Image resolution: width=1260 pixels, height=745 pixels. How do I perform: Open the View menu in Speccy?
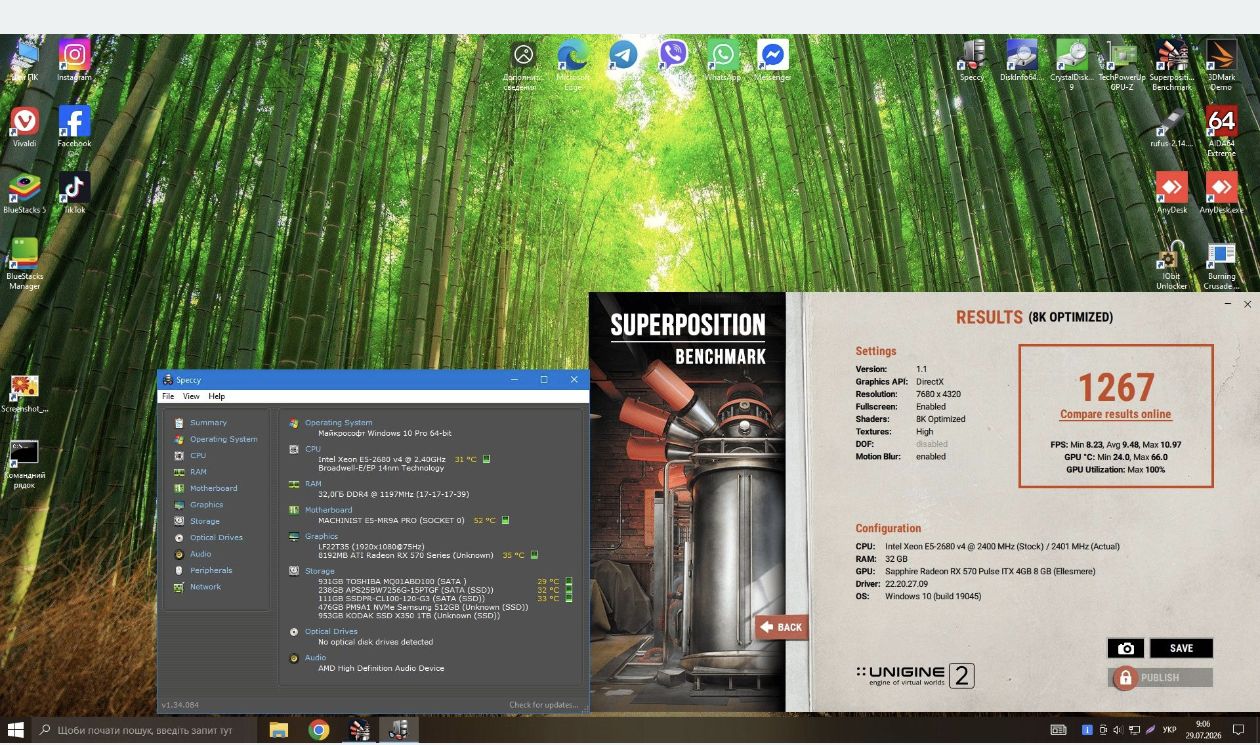pyautogui.click(x=191, y=396)
